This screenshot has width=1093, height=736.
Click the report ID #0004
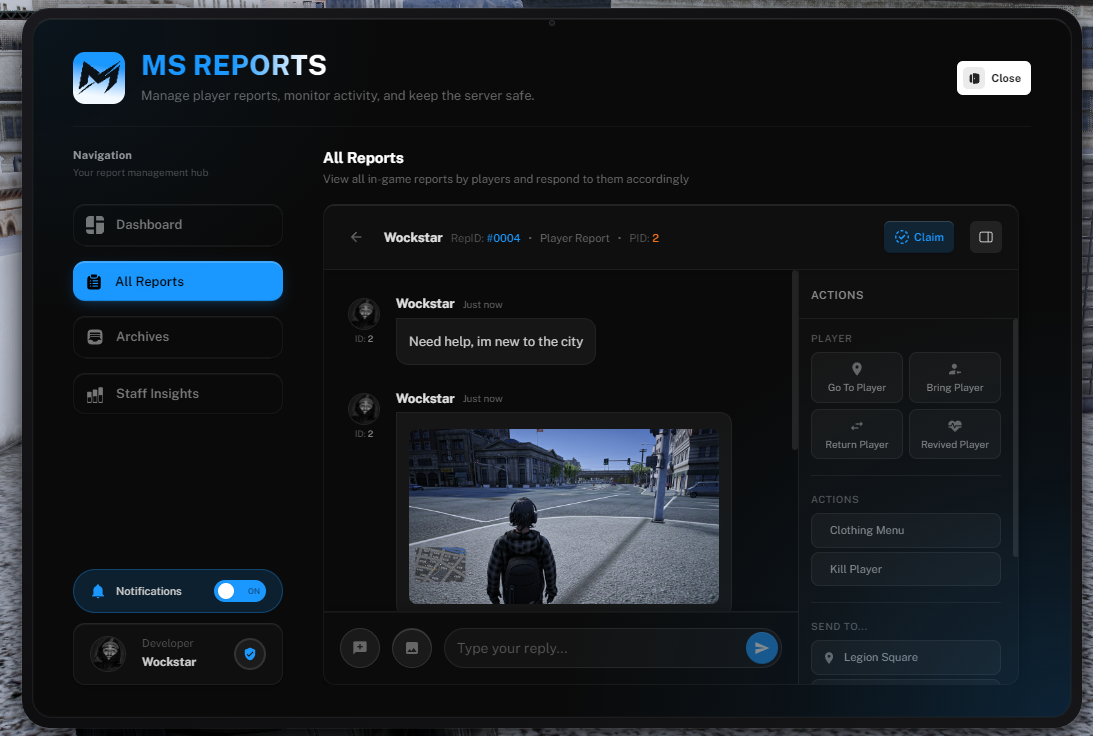click(503, 238)
